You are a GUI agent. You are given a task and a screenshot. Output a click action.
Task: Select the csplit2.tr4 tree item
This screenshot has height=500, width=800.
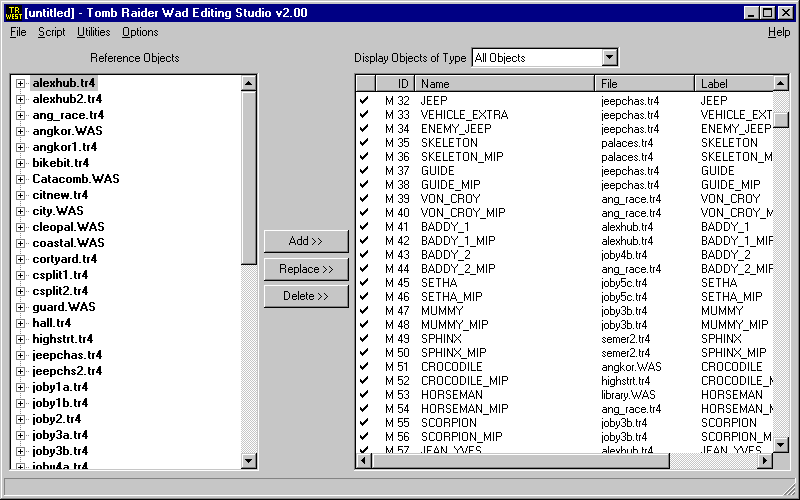(x=60, y=291)
